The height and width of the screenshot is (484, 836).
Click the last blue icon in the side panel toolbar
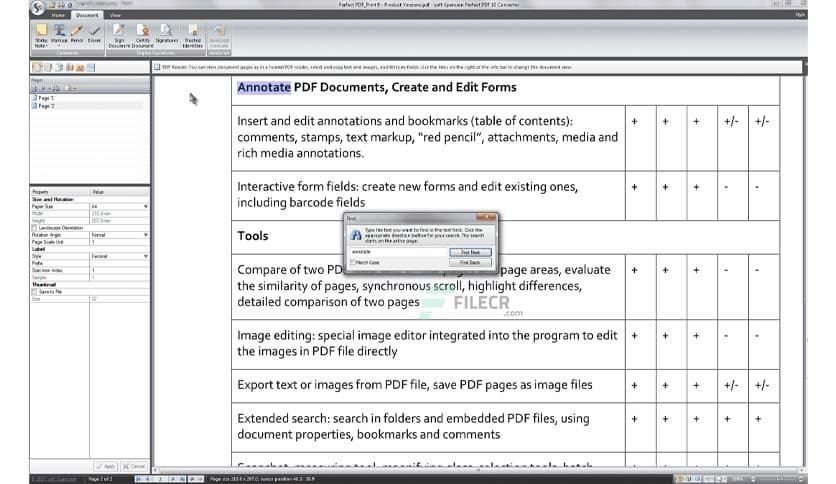point(91,68)
